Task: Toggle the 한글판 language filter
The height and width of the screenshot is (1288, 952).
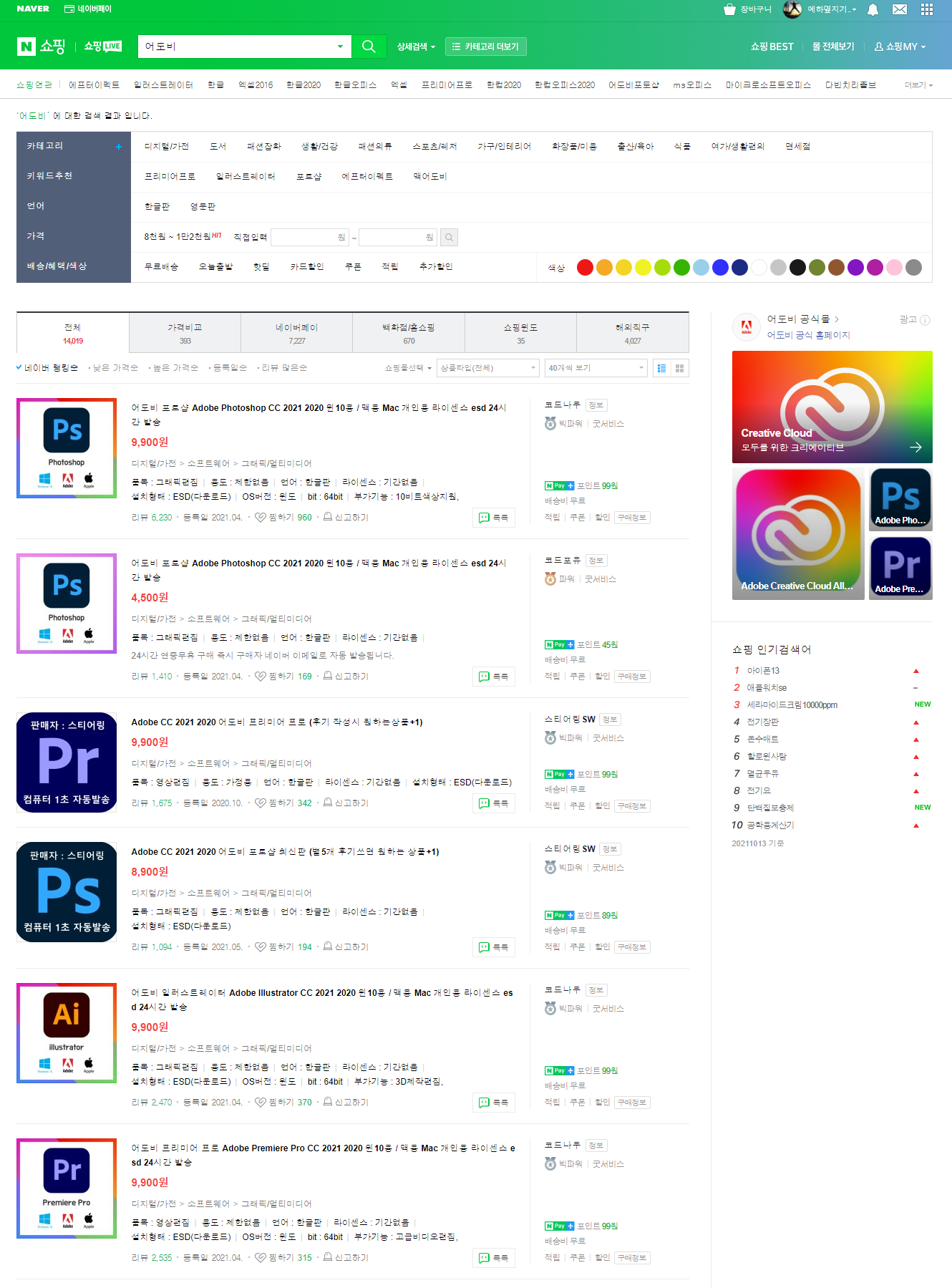Action: click(157, 206)
